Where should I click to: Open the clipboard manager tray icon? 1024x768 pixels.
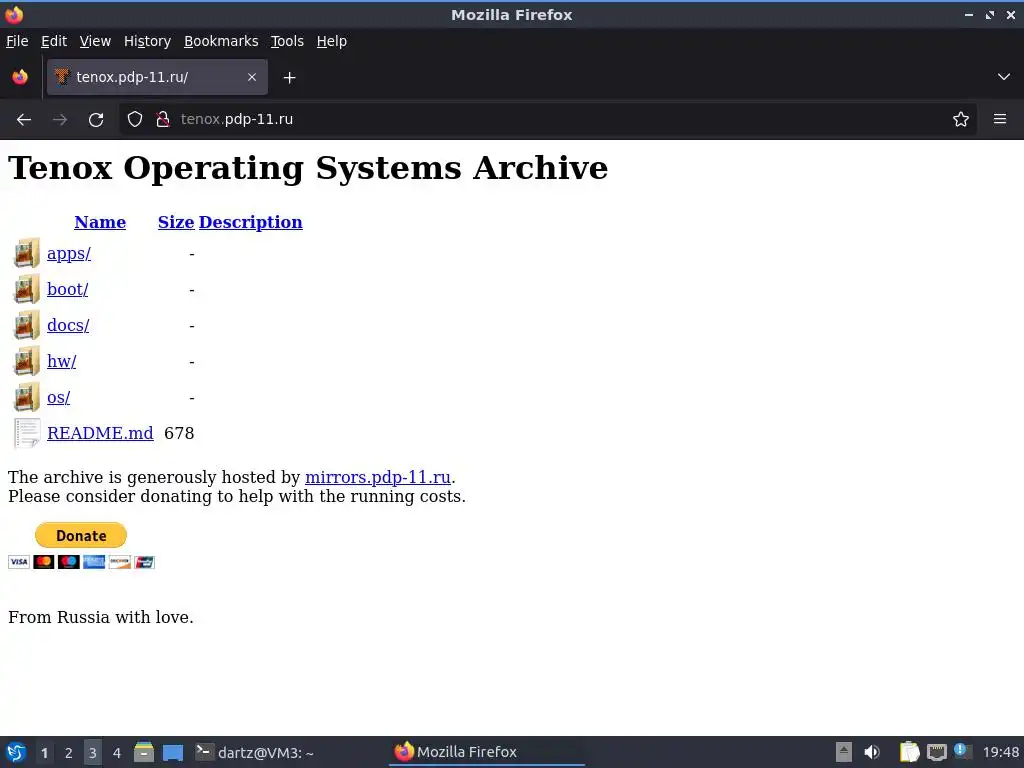click(909, 752)
